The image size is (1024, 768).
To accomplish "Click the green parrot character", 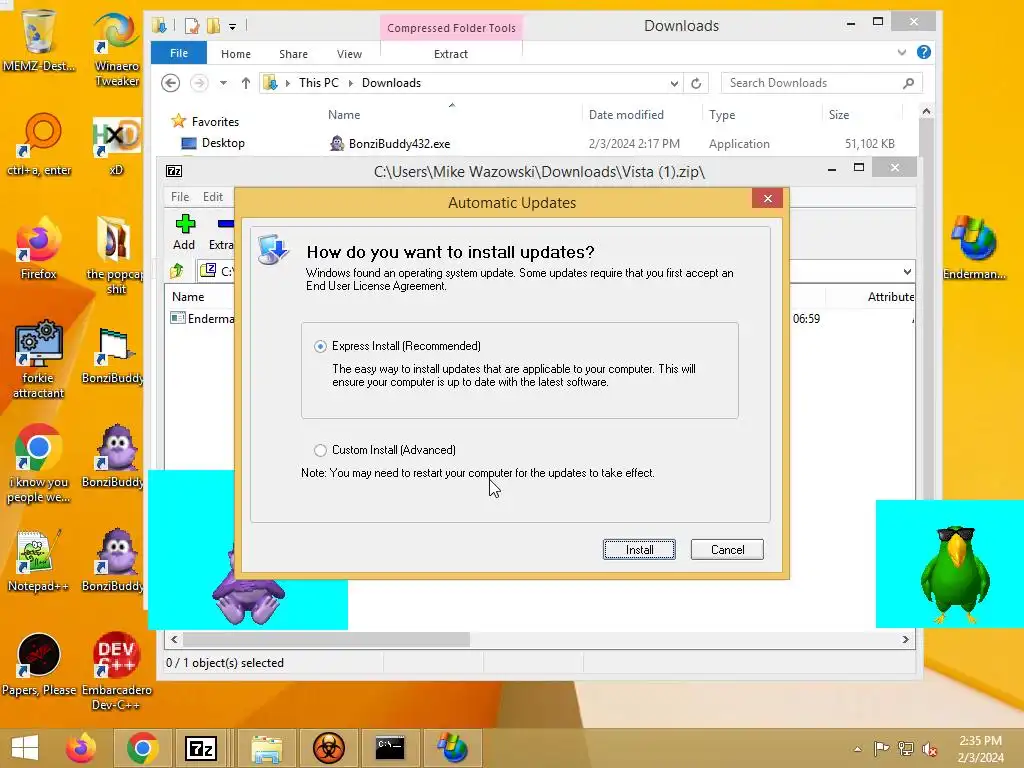I will [x=953, y=573].
